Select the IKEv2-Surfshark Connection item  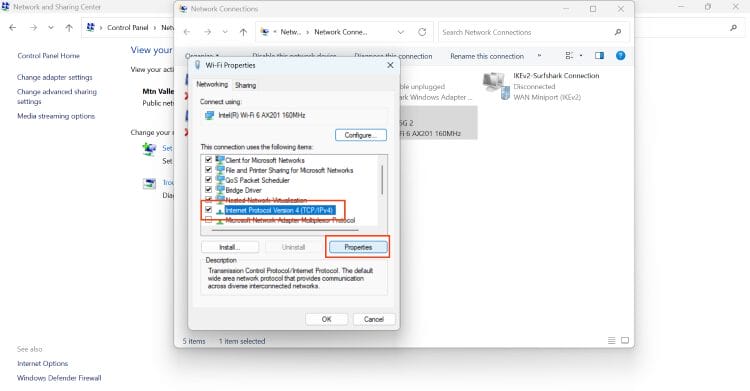pyautogui.click(x=541, y=87)
